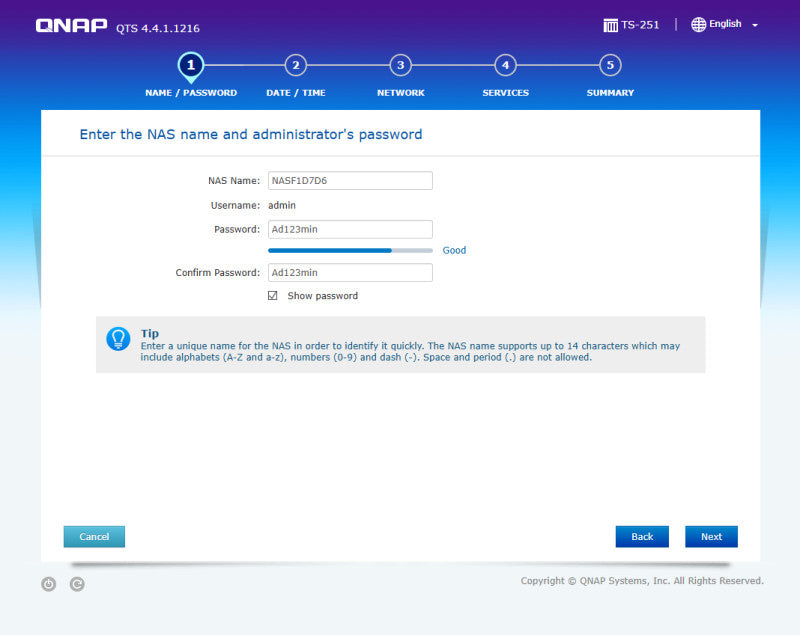Select step 1 Name / Password circle
The height and width of the screenshot is (635, 800).
(x=191, y=66)
